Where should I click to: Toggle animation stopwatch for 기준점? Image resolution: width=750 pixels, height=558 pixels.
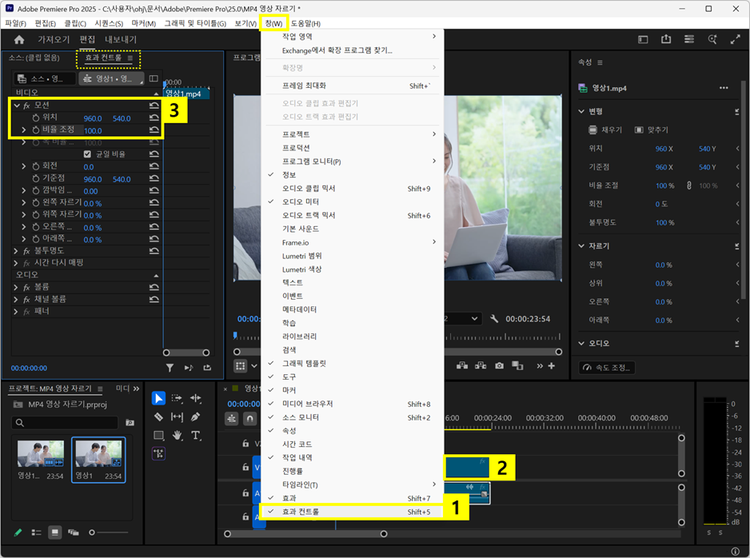tap(36, 178)
